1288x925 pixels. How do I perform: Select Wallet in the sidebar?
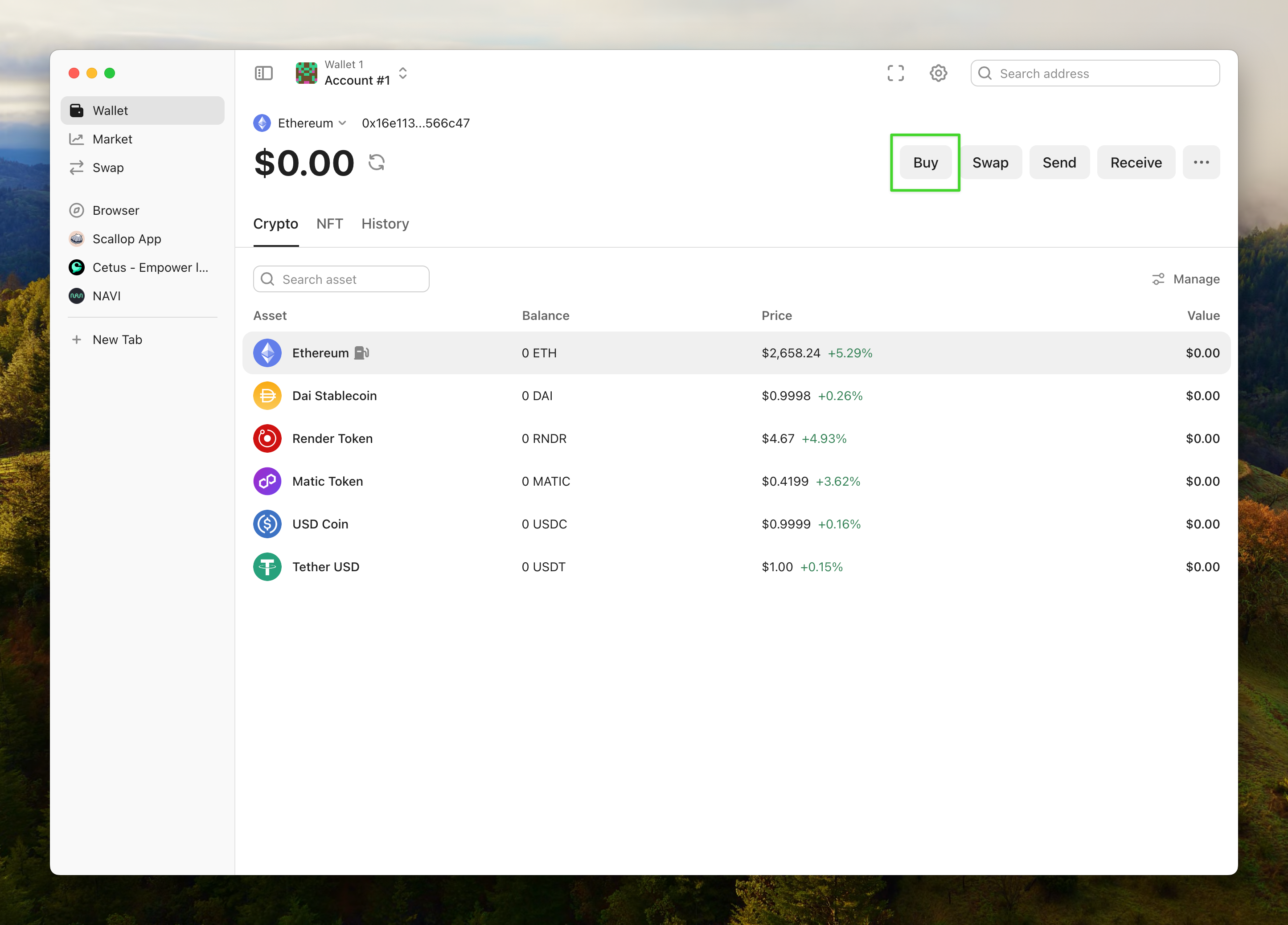point(143,111)
